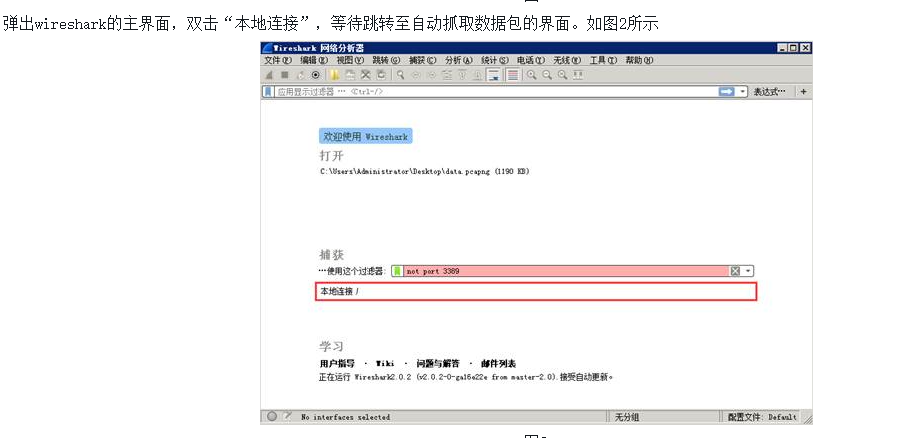Edit capture file comment from status bar
The height and width of the screenshot is (438, 921).
(x=287, y=416)
